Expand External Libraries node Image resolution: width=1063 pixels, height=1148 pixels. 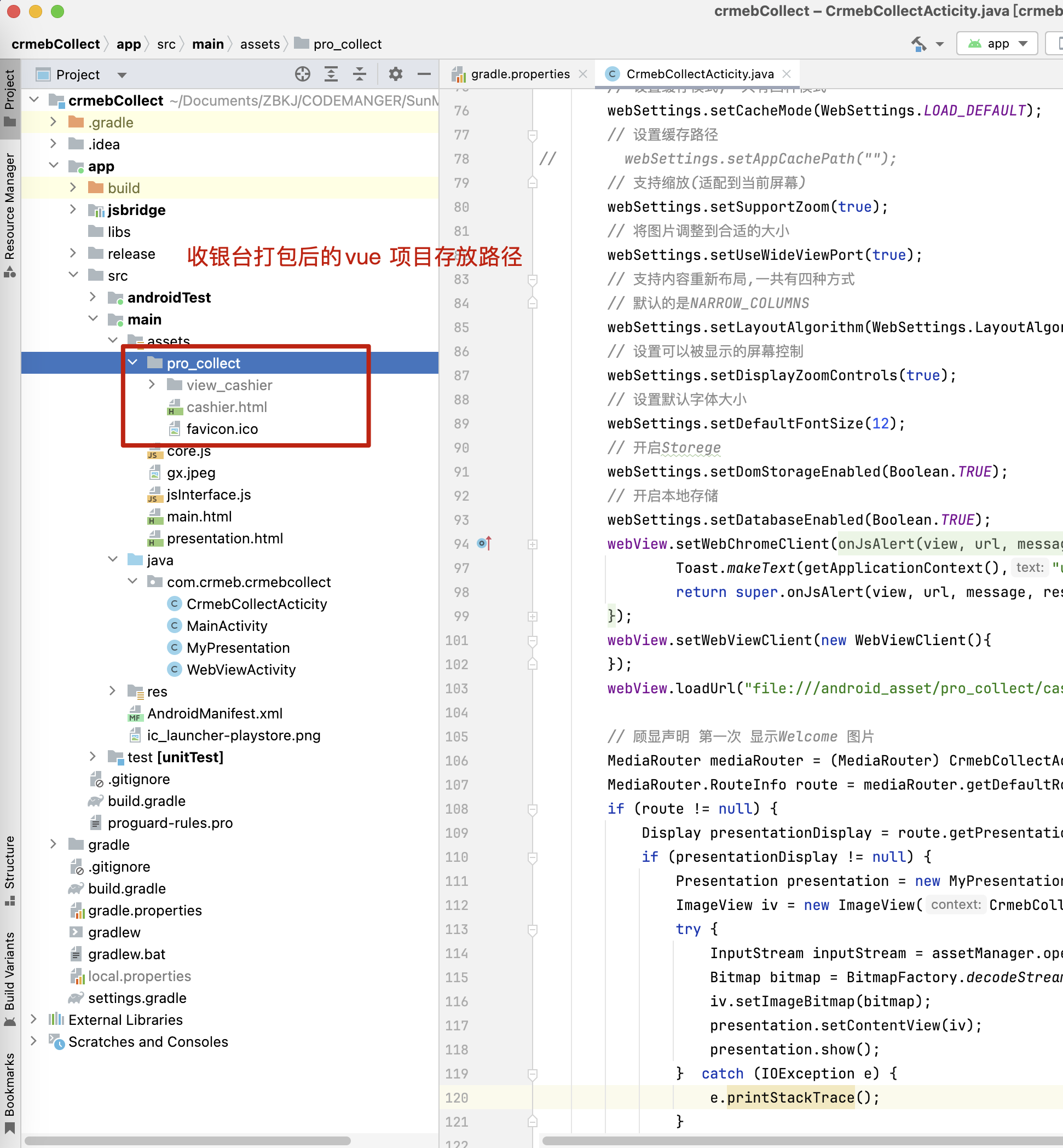(x=34, y=1019)
